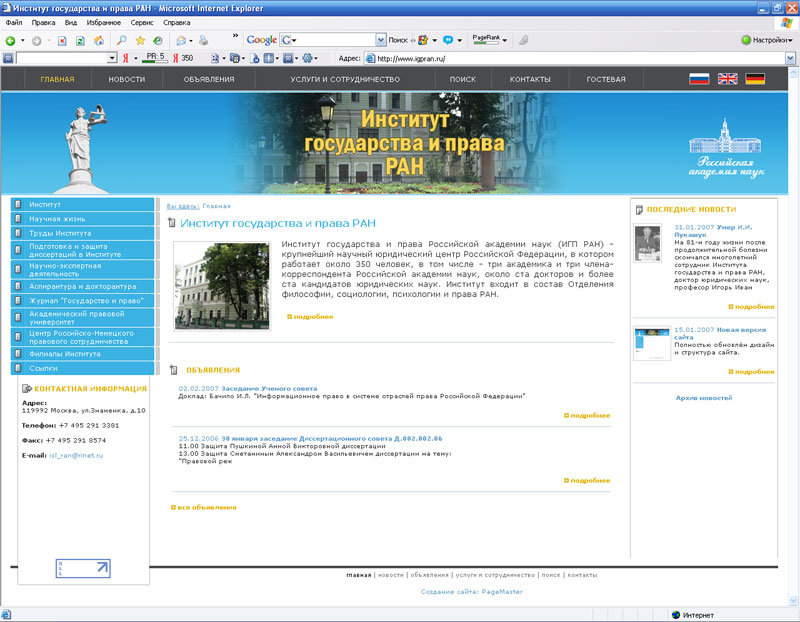Open Аспирантура и докторантура sidebar item
The width and height of the screenshot is (800, 622).
[x=83, y=286]
